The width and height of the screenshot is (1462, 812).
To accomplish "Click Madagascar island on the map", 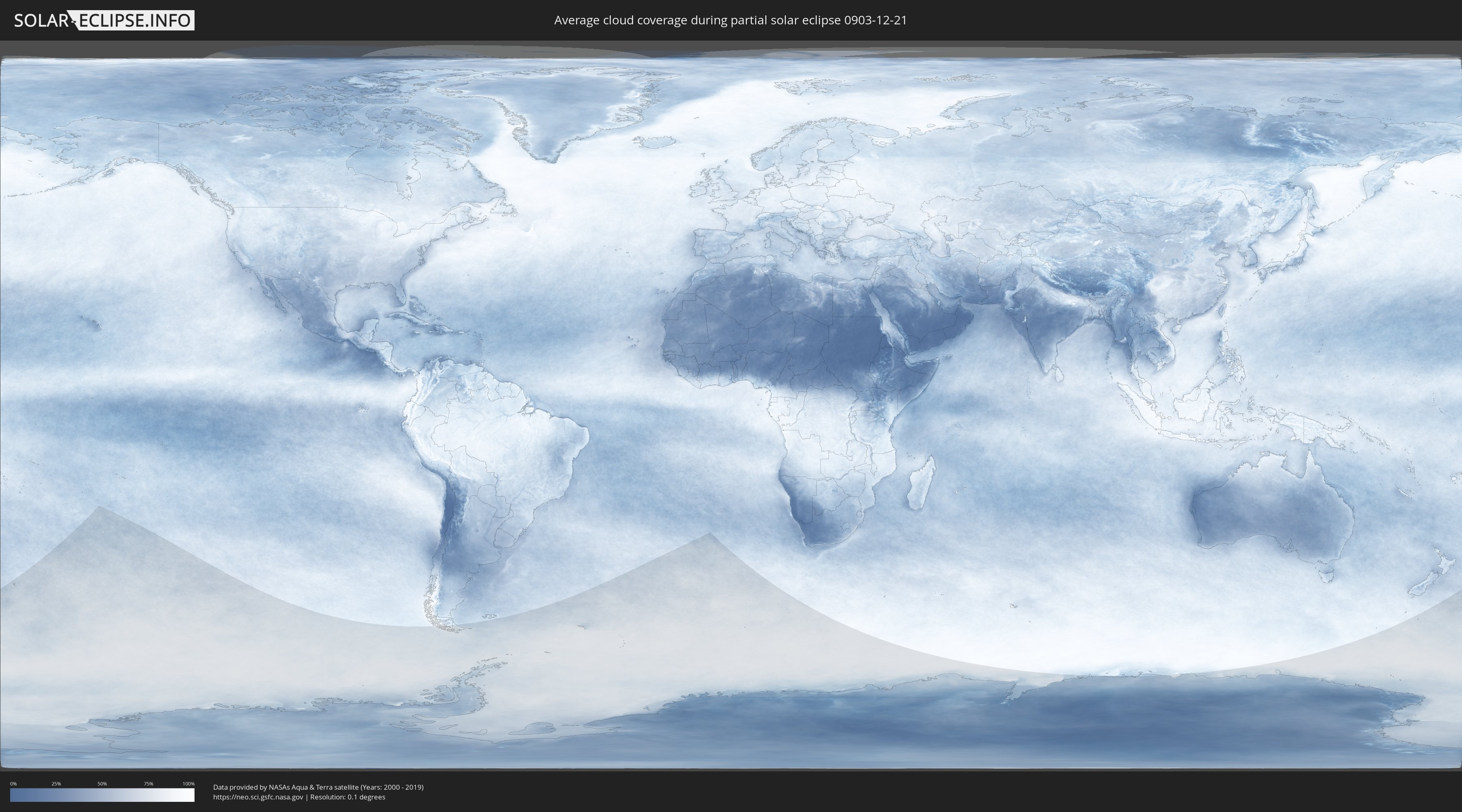I will click(921, 484).
